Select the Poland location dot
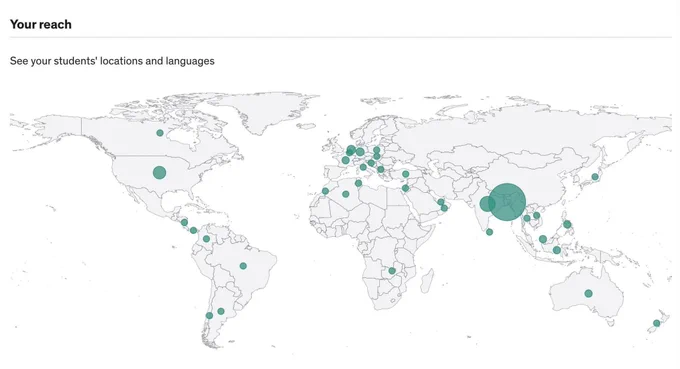The width and height of the screenshot is (680, 369). 376,150
